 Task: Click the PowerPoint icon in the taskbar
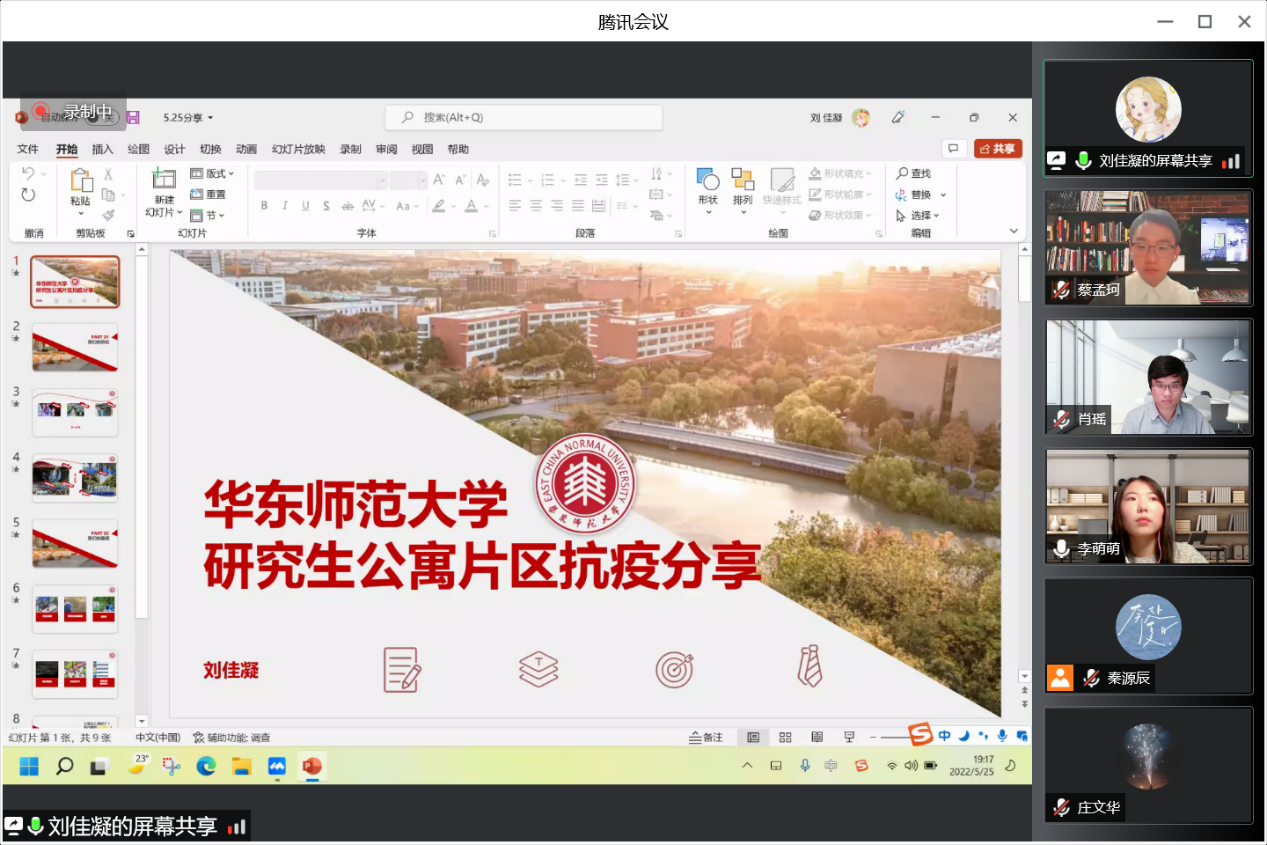click(x=312, y=767)
